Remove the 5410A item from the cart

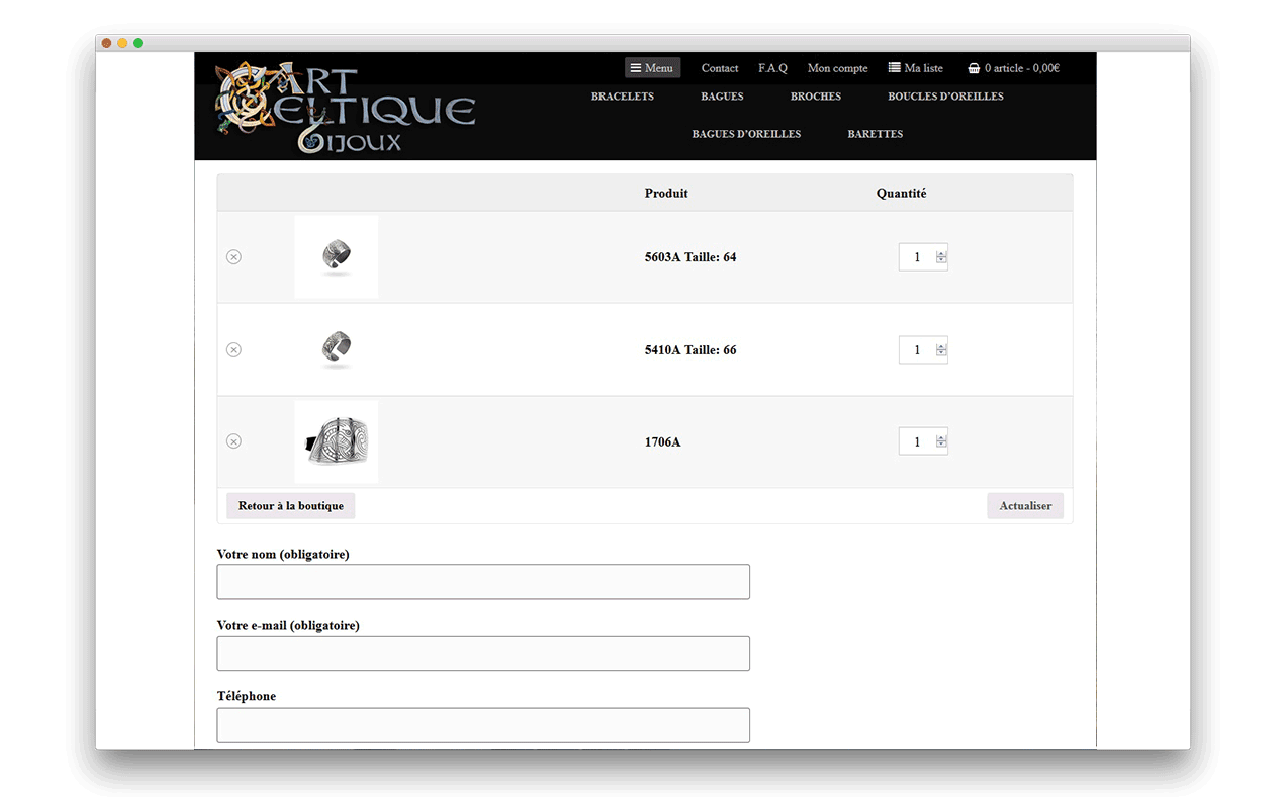(x=234, y=349)
